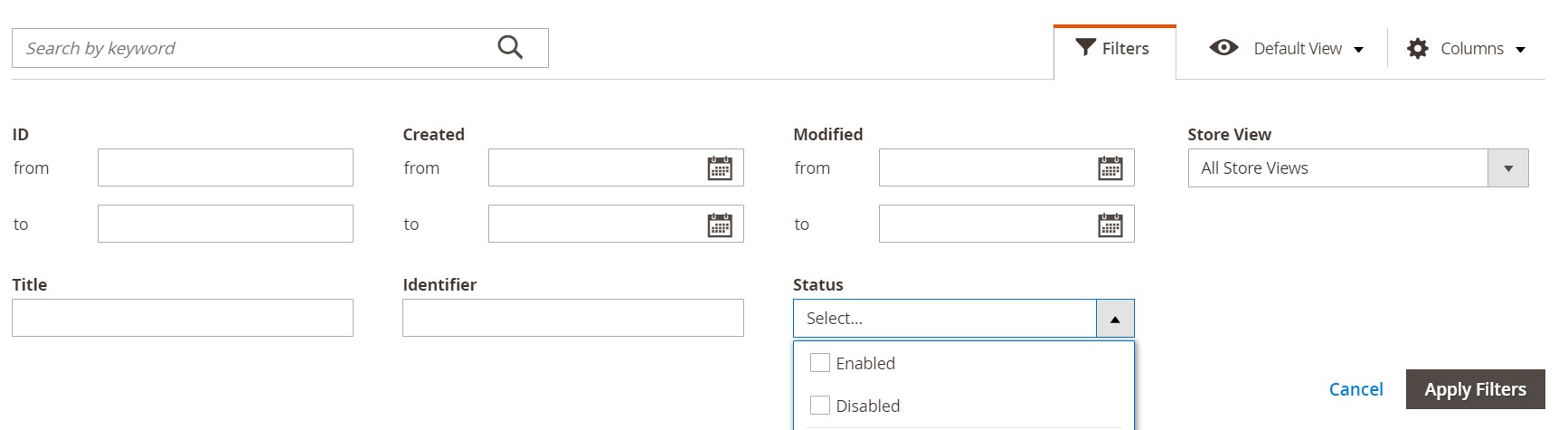Collapse the Status select dropdown
The image size is (1568, 430).
point(1115,319)
